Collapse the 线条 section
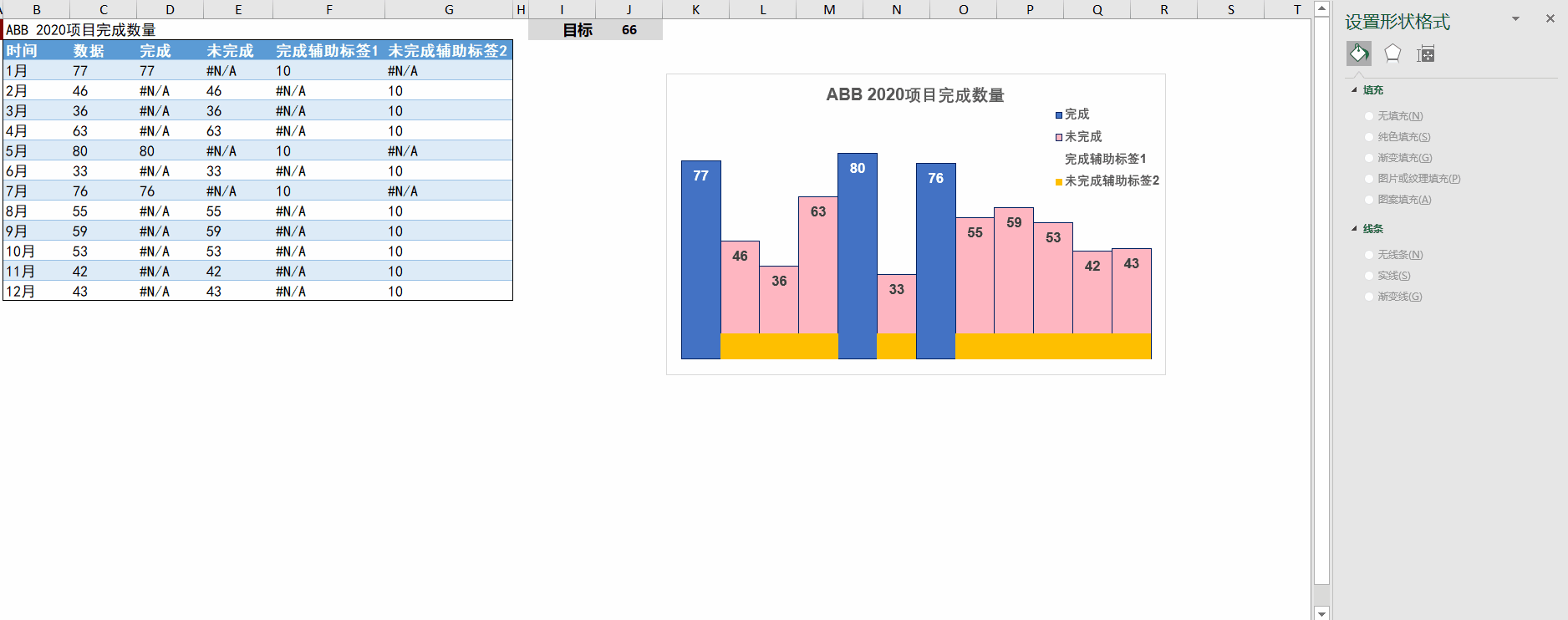The height and width of the screenshot is (620, 1568). 1355,229
